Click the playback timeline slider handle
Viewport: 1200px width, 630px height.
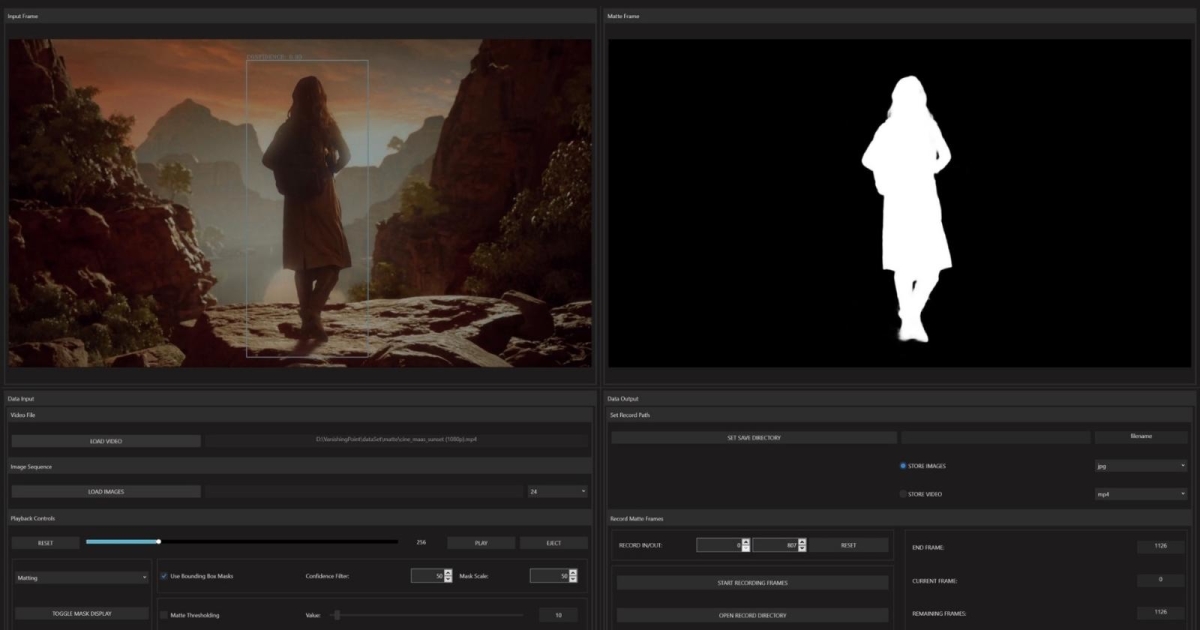click(158, 542)
